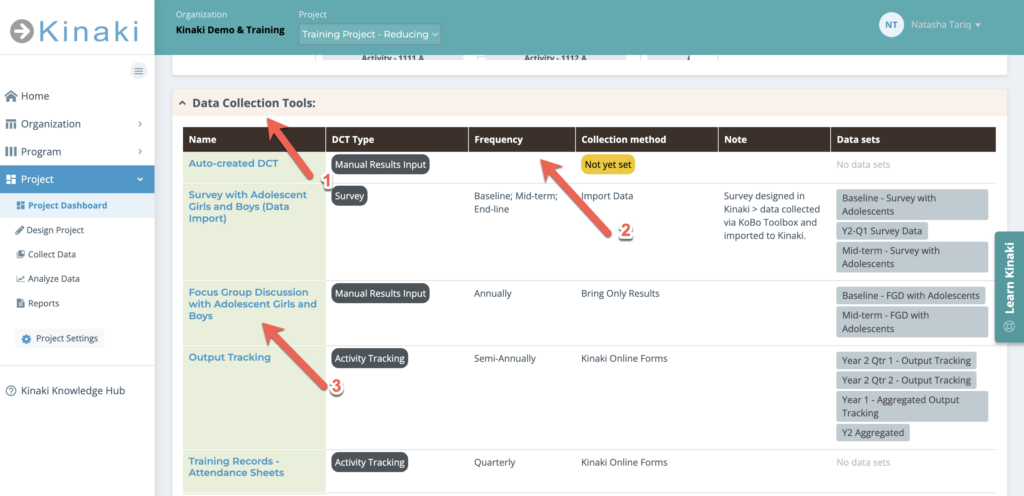
Task: Open Kinaki Knowledge Hub link
Action: pyautogui.click(x=72, y=391)
